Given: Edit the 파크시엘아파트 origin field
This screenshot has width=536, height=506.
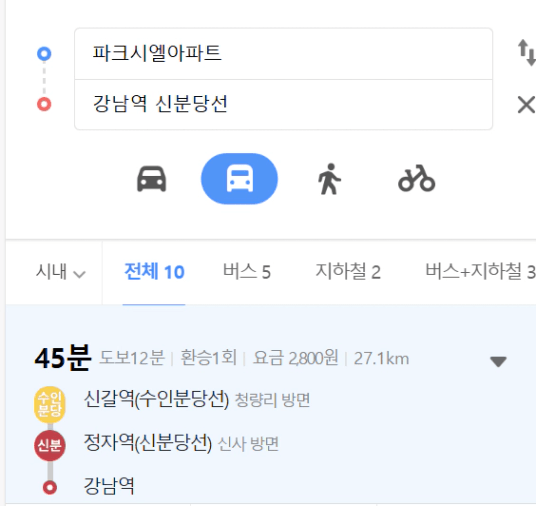Looking at the screenshot, I should [283, 54].
